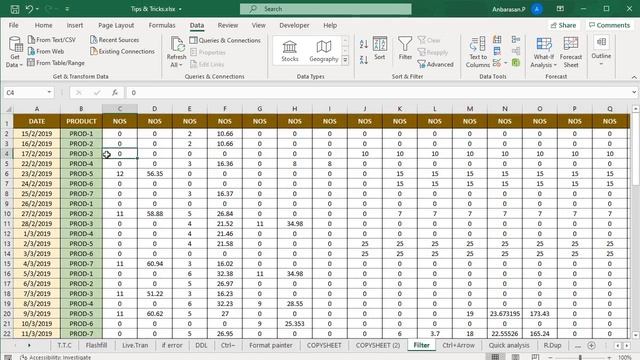Click the Flash Fill icon in Data Tools
640x360 pixels.
pyautogui.click(x=497, y=40)
